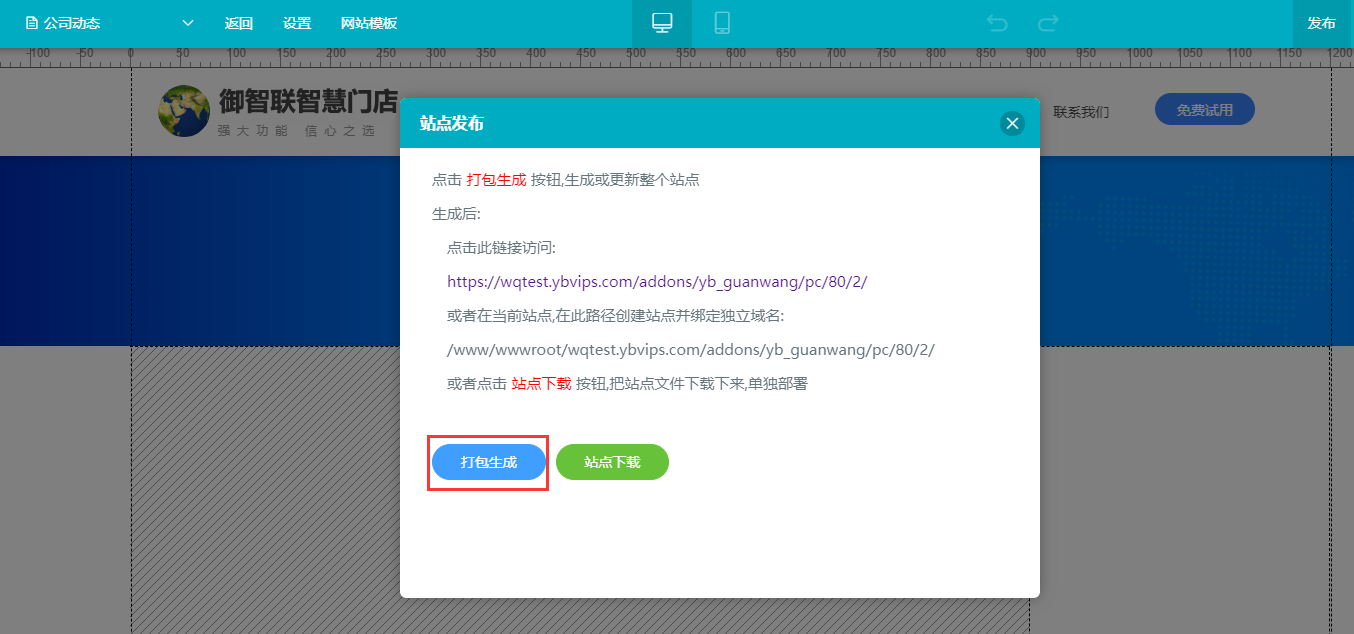Viewport: 1354px width, 634px height.
Task: Click the globe logo of the website
Action: 184,111
